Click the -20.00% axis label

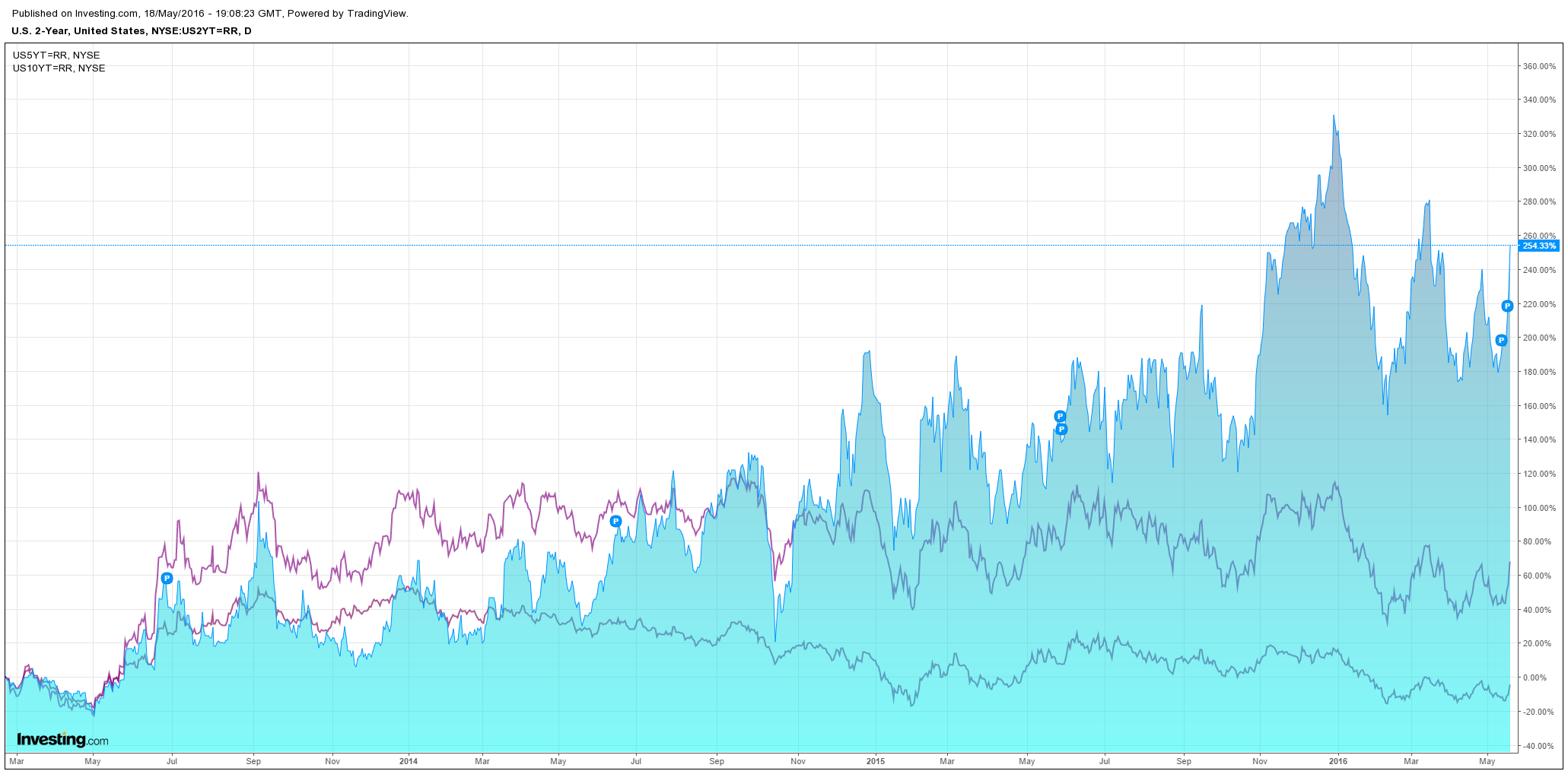point(1540,712)
